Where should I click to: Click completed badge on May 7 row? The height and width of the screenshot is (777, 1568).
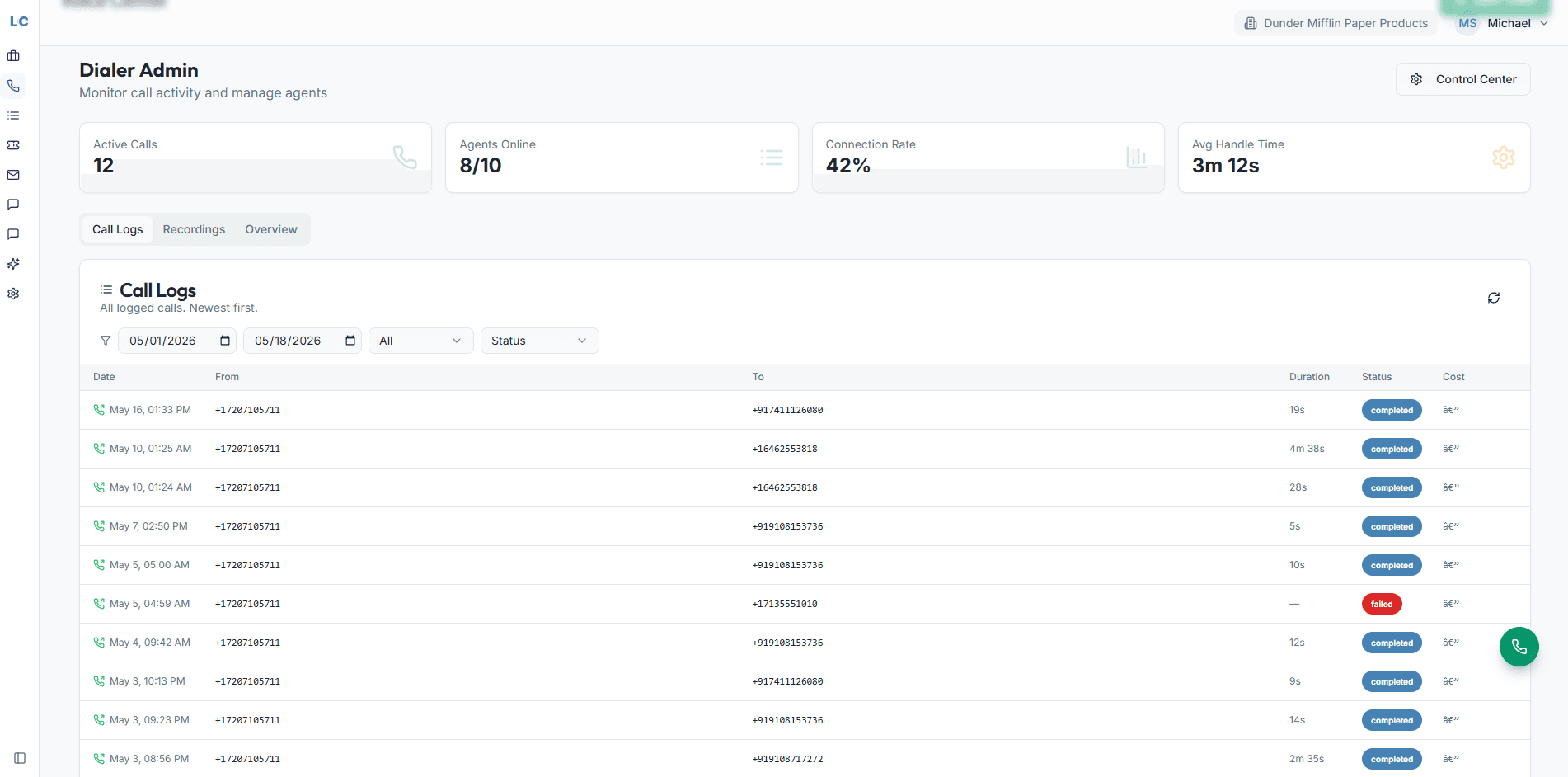(1392, 526)
